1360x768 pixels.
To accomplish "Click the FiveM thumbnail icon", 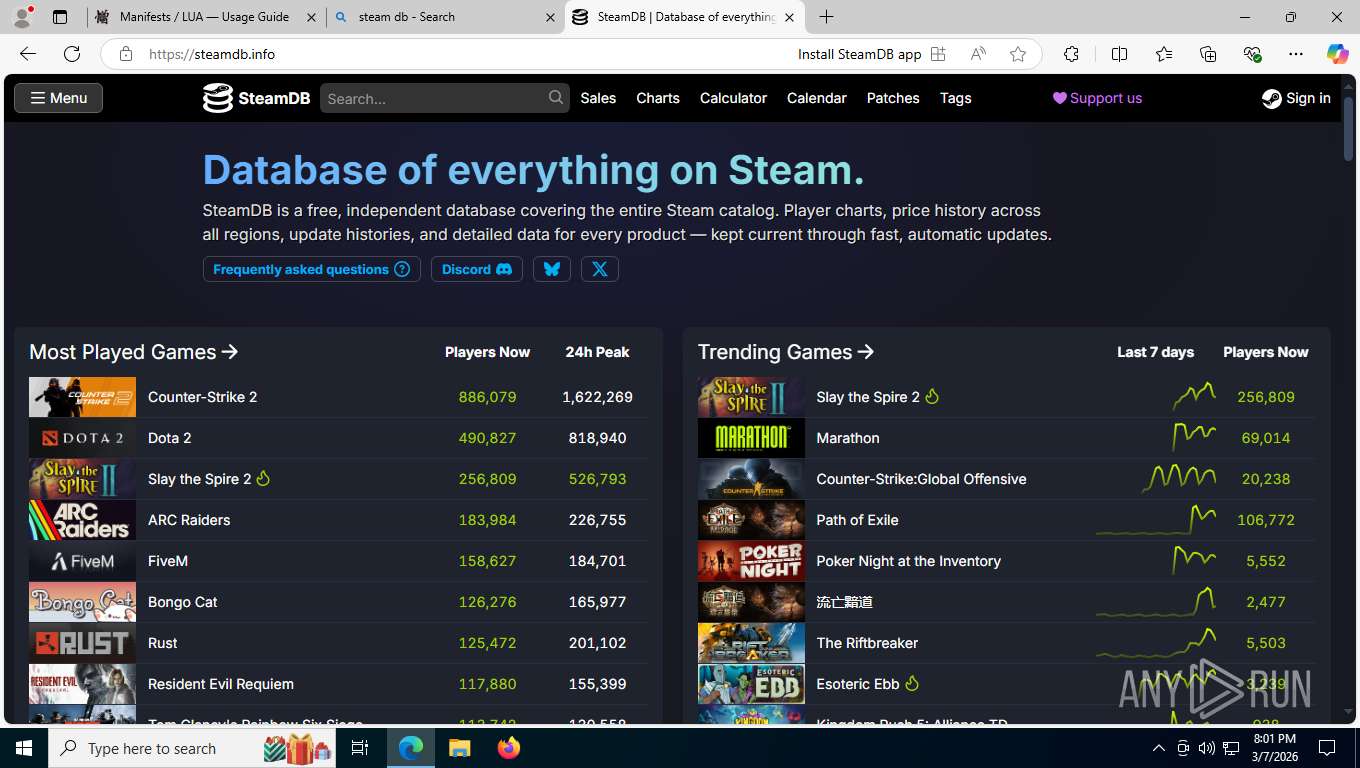I will click(x=82, y=561).
